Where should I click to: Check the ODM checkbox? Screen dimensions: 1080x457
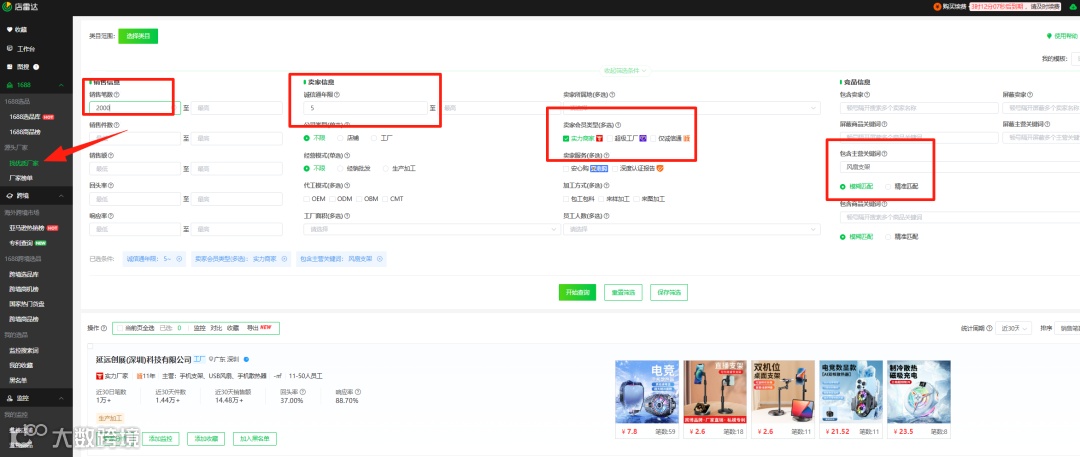(x=333, y=199)
